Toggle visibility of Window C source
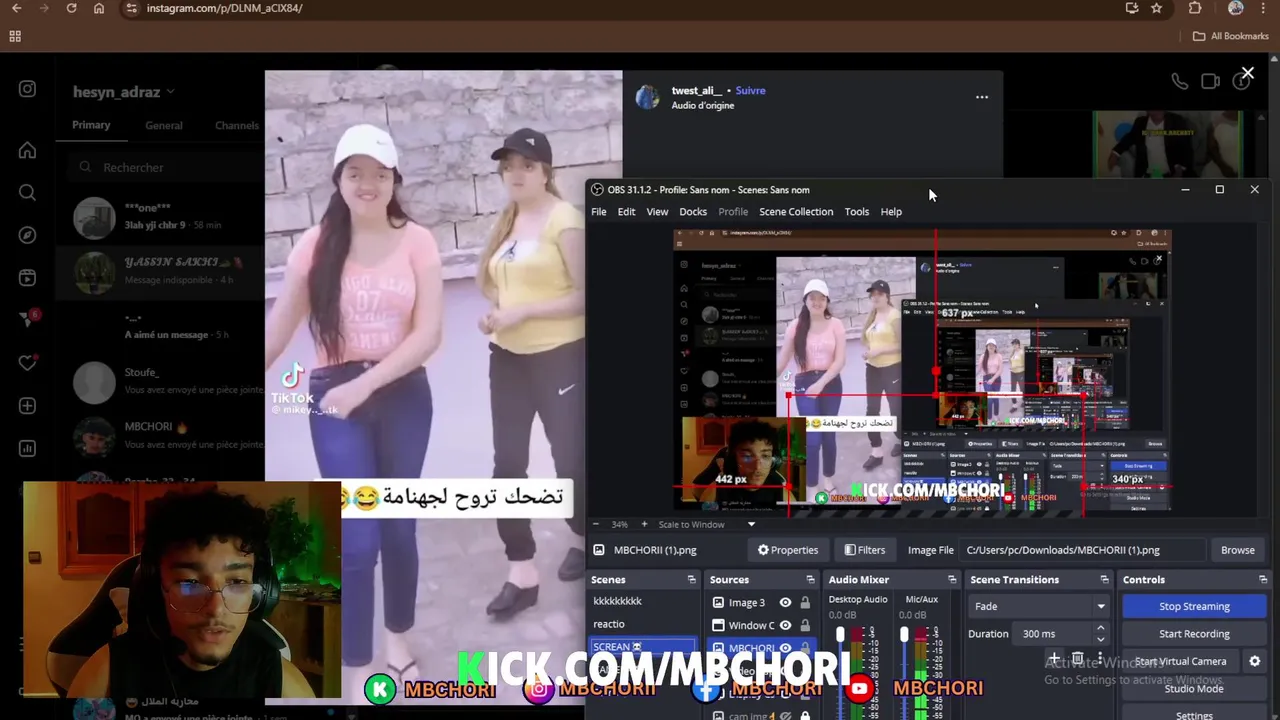Viewport: 1280px width, 720px height. pos(785,626)
